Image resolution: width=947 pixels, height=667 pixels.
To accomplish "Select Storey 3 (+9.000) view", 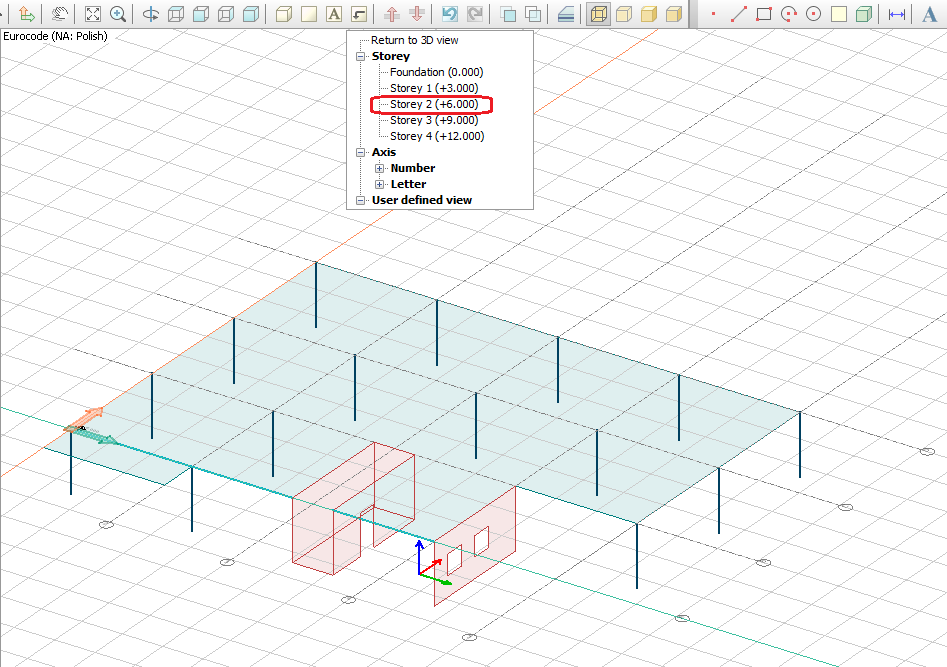I will point(434,120).
